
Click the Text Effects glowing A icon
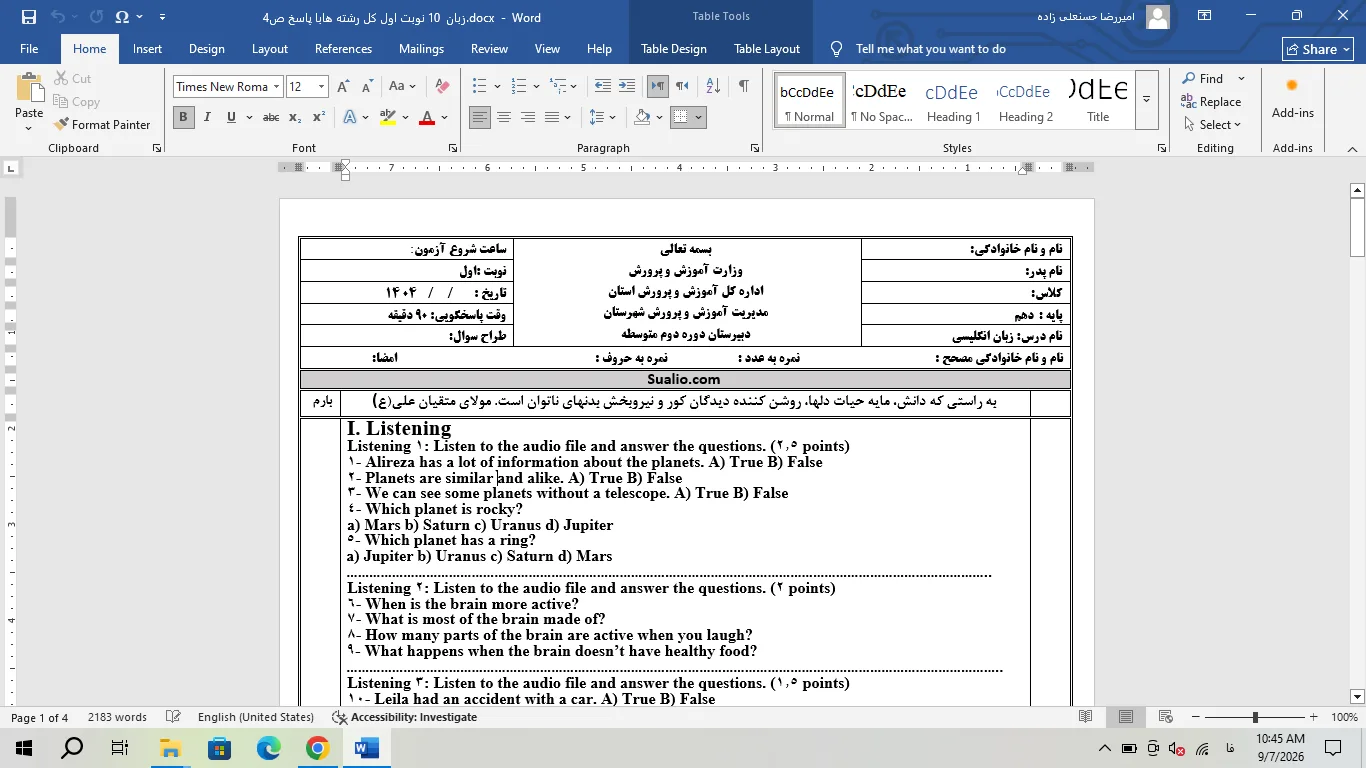pyautogui.click(x=350, y=118)
